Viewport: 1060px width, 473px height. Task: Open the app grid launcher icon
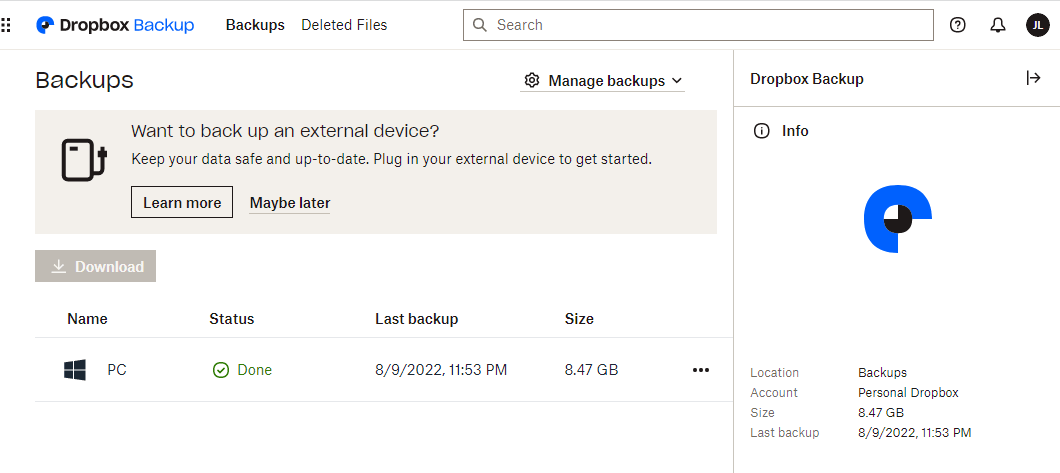pyautogui.click(x=5, y=26)
